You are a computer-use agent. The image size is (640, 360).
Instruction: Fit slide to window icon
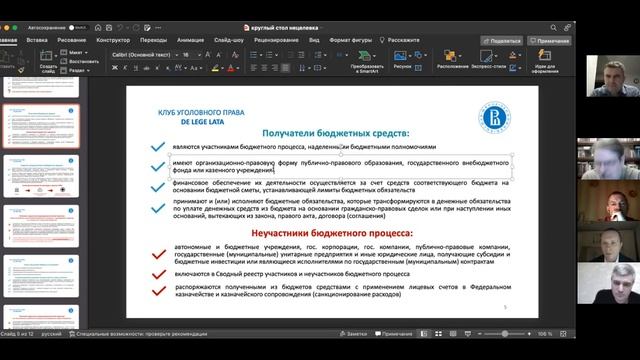[563, 334]
